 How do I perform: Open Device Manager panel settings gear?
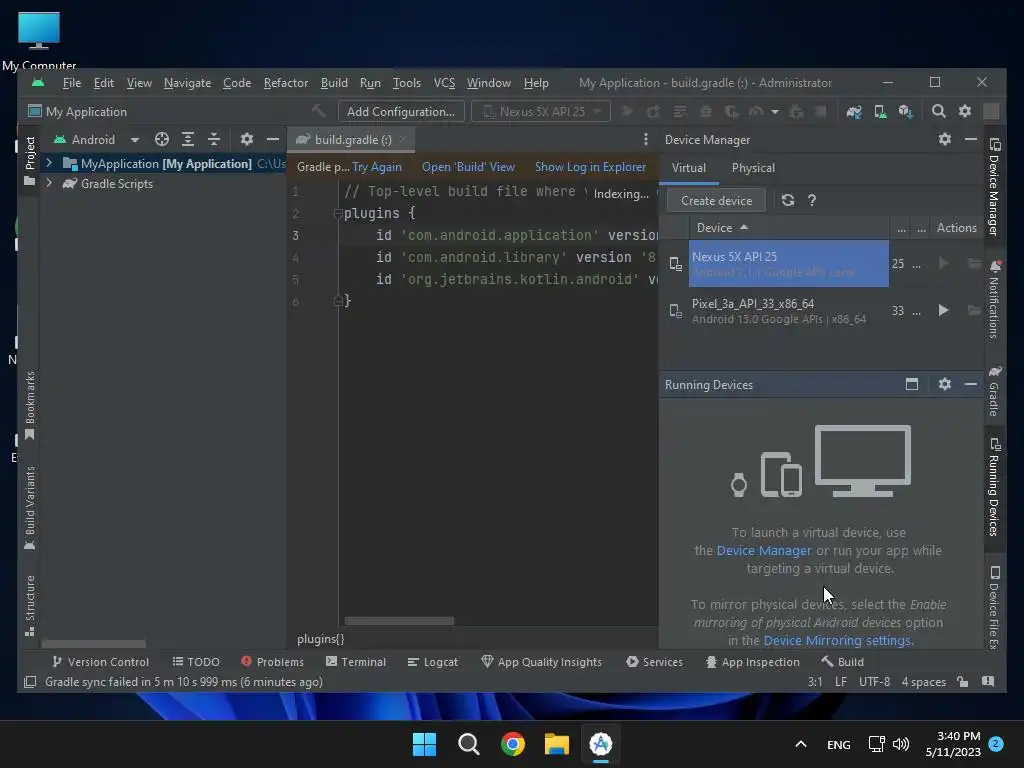(944, 139)
